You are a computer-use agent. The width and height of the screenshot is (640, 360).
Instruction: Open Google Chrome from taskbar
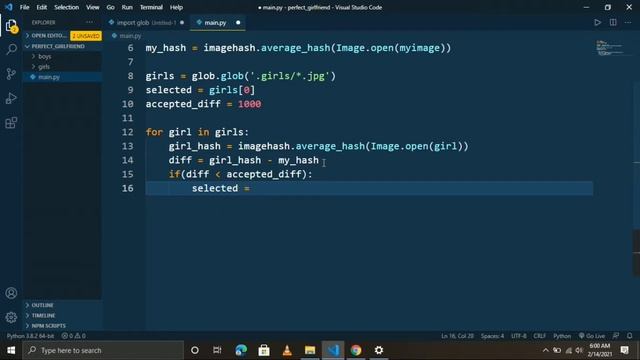pos(356,350)
